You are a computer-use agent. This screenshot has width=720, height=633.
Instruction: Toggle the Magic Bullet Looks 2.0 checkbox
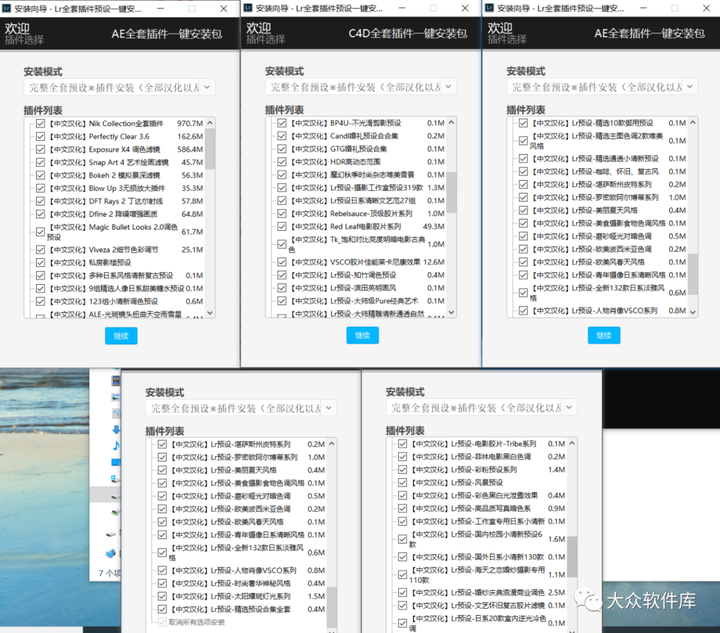pyautogui.click(x=40, y=231)
